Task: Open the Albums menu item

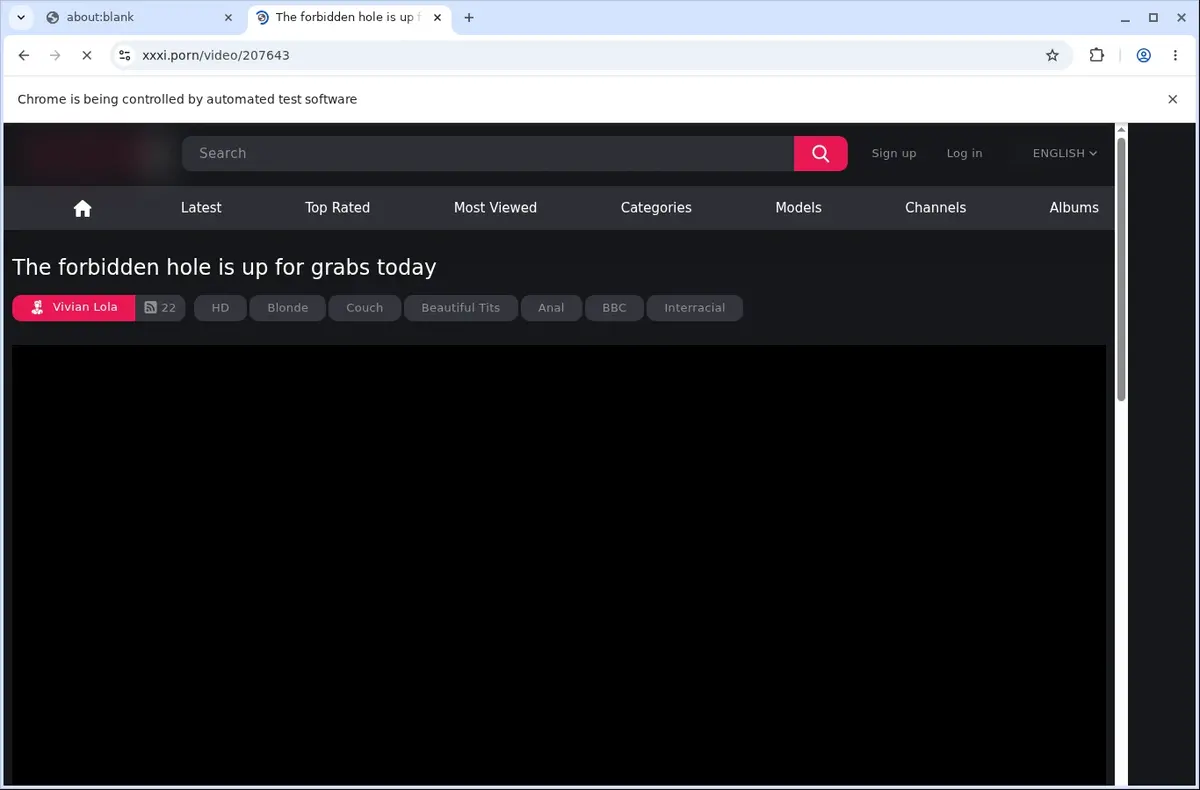Action: pyautogui.click(x=1074, y=208)
